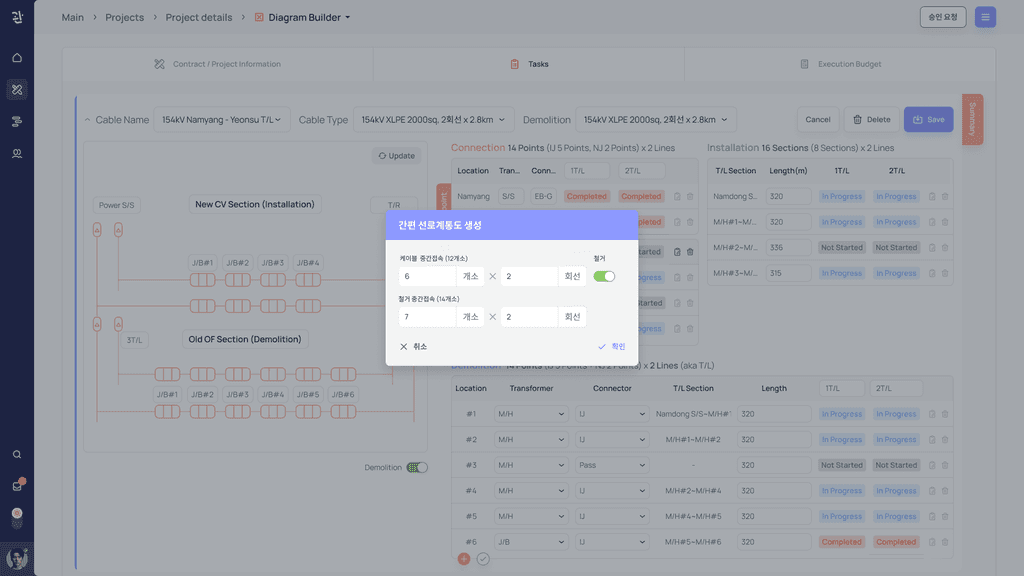1024x576 pixels.
Task: Click the 승인 요청 button
Action: (942, 17)
